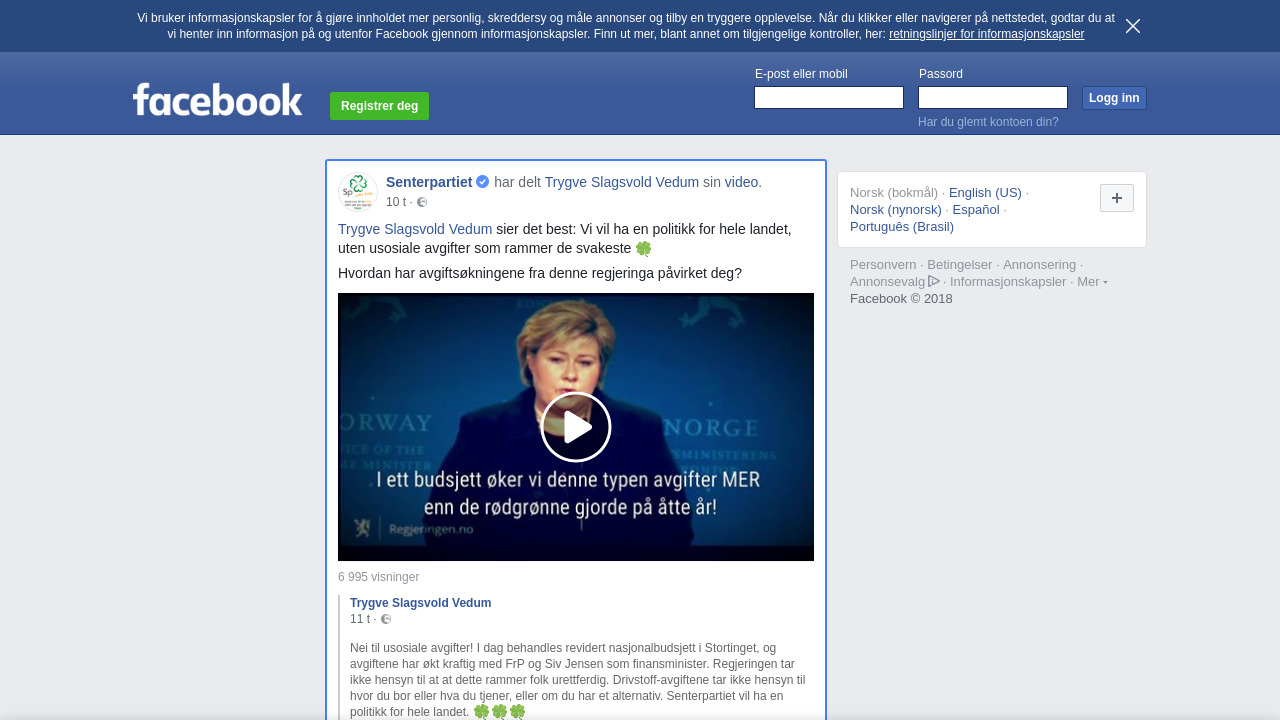Click the 6 995 visninger text
This screenshot has width=1280, height=720.
(378, 577)
